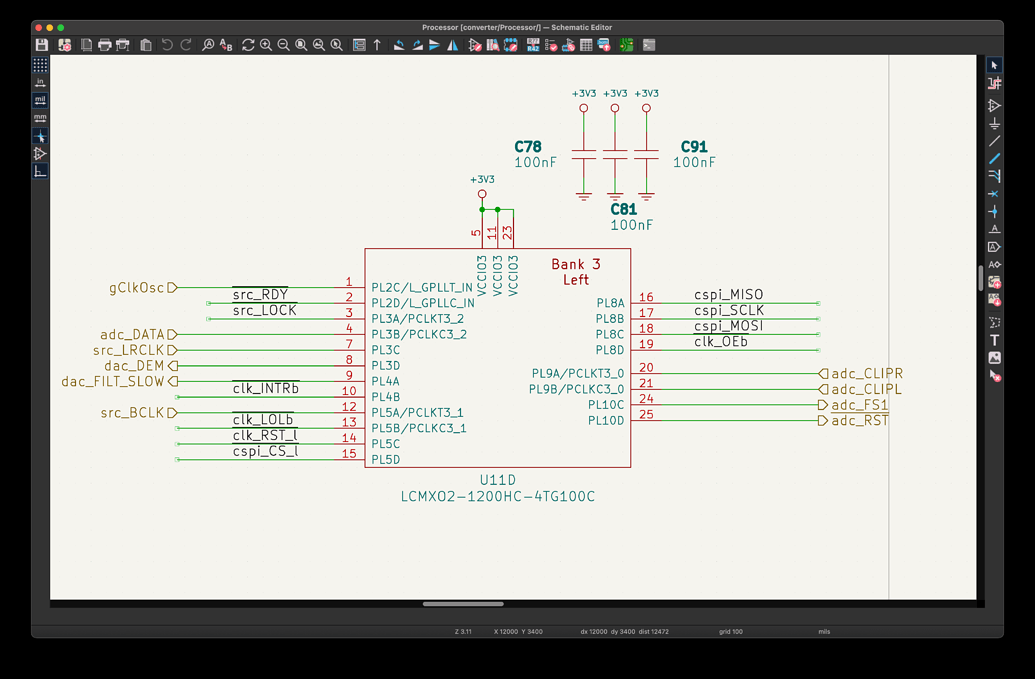Switch units to inches
This screenshot has height=679, width=1035.
[40, 82]
